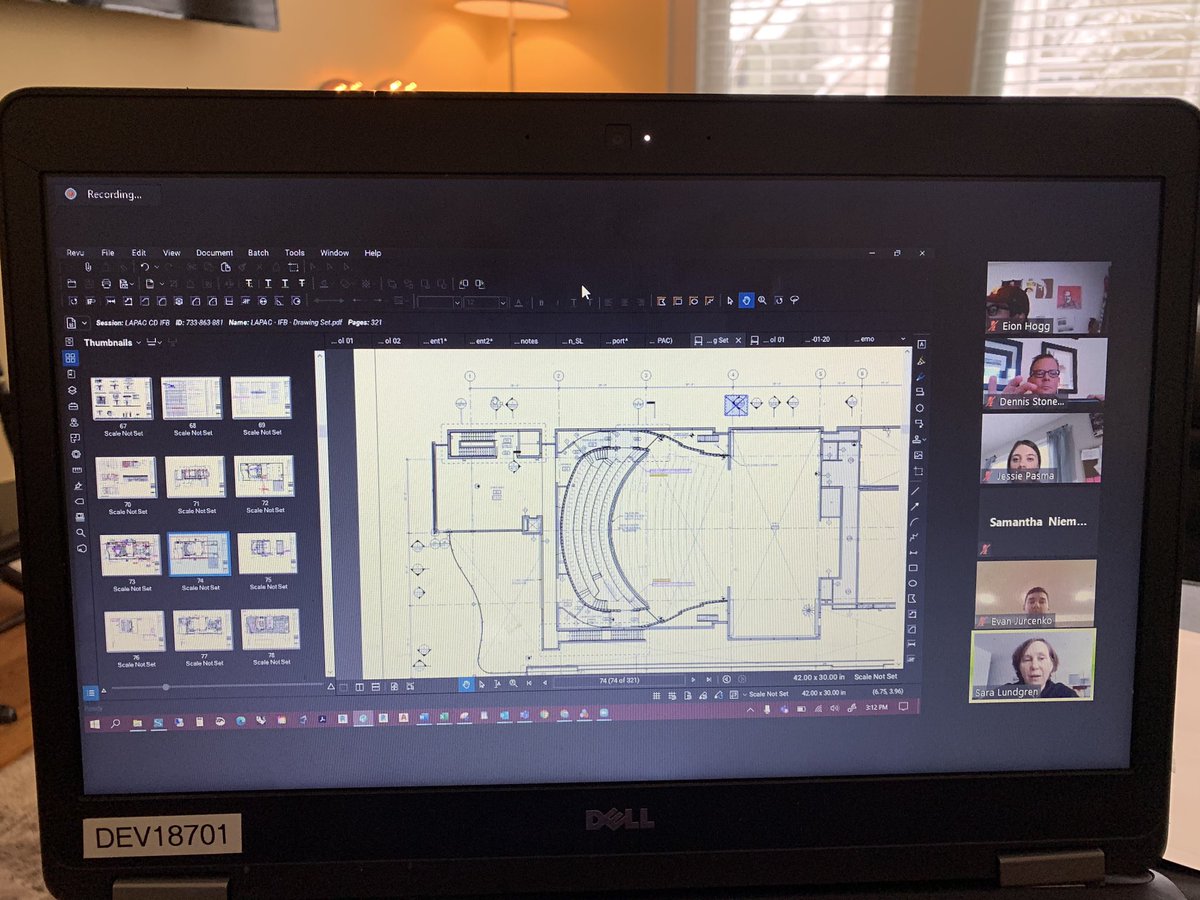Open the Document menu
This screenshot has height=900, width=1200.
pyautogui.click(x=214, y=253)
